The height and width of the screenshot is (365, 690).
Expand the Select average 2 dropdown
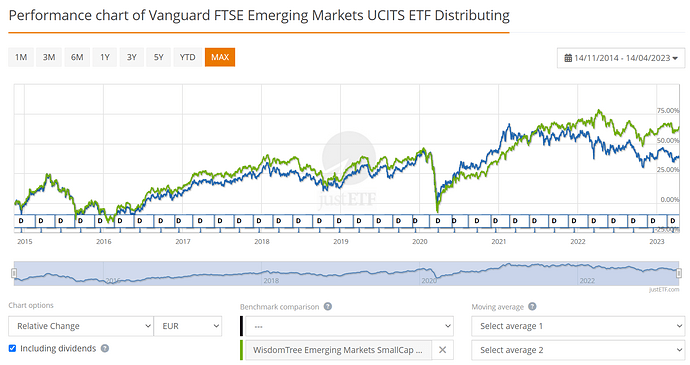click(578, 350)
